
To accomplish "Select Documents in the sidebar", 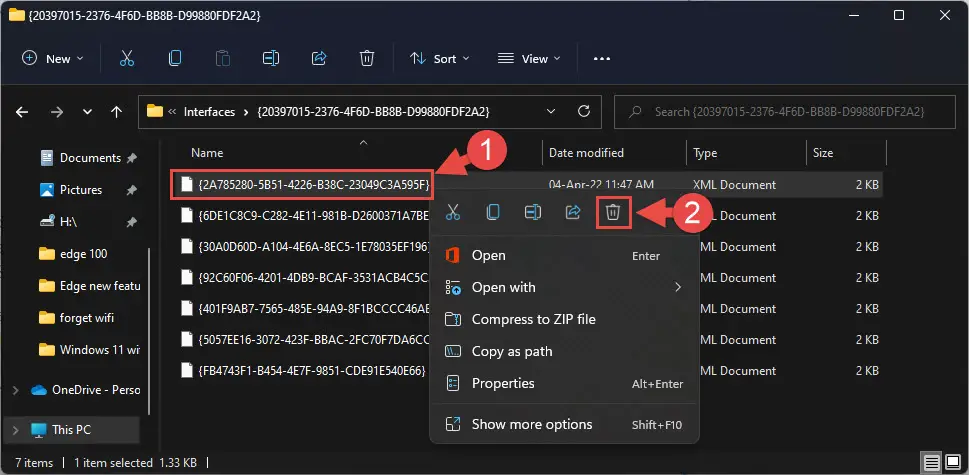I will [x=90, y=158].
